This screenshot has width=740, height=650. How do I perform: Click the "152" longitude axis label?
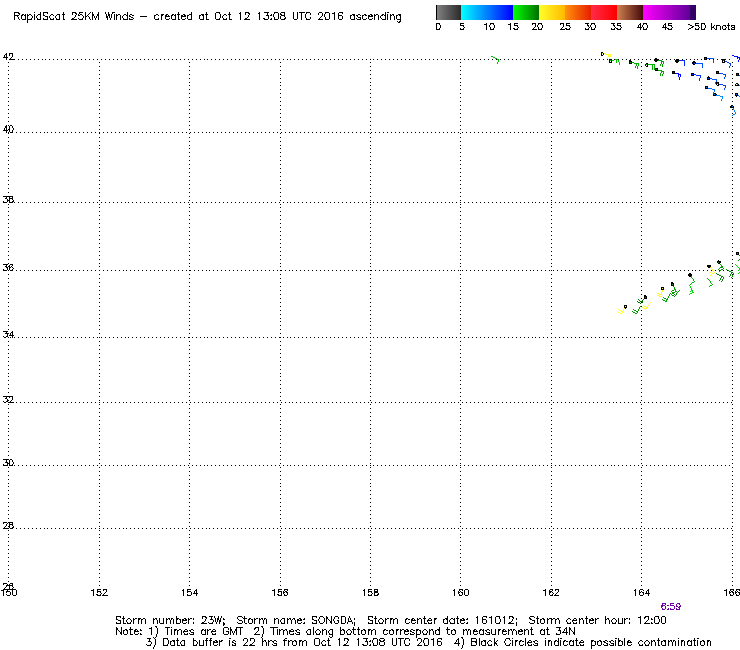99,592
